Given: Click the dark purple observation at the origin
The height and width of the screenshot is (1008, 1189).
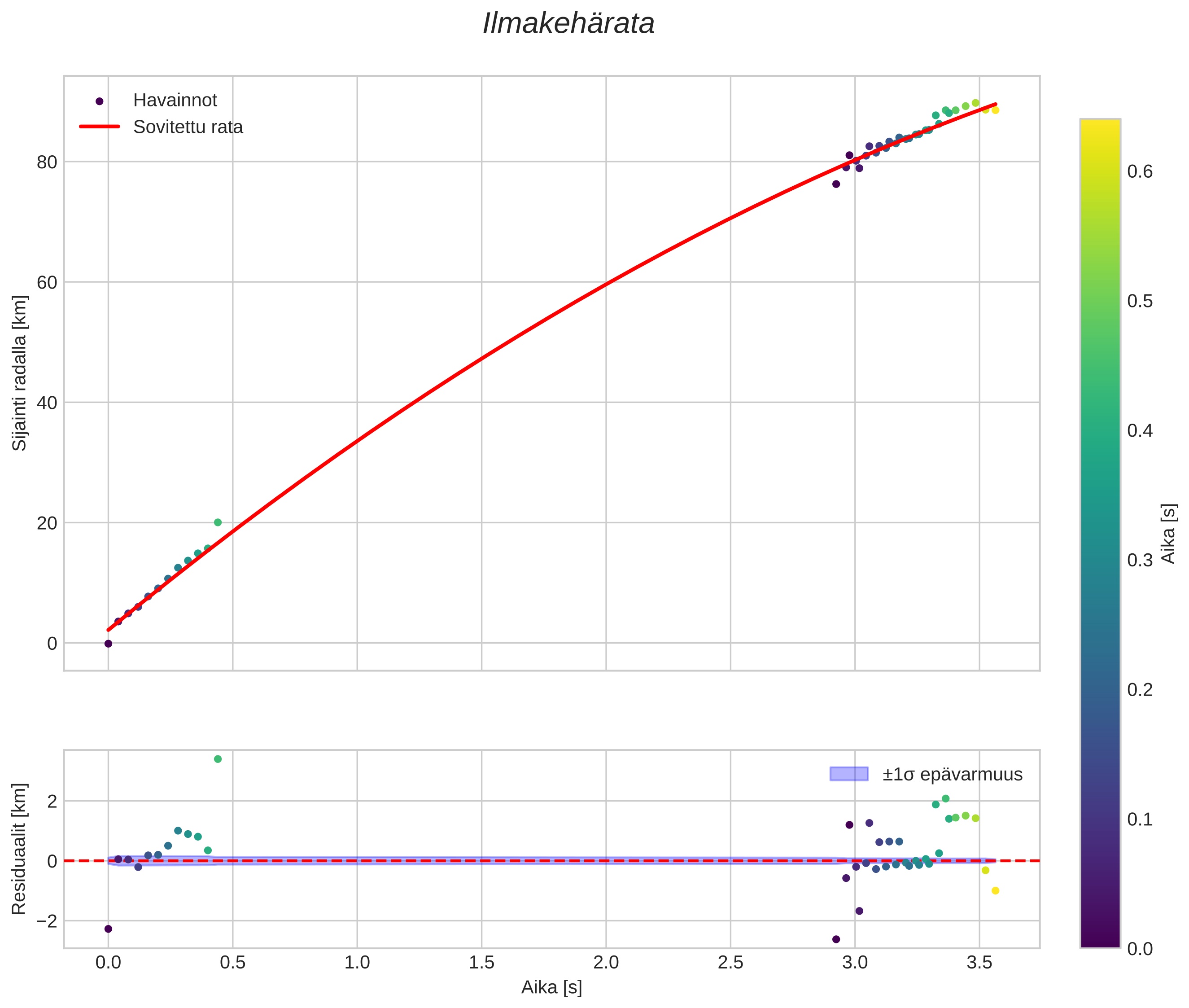Looking at the screenshot, I should click(x=108, y=644).
